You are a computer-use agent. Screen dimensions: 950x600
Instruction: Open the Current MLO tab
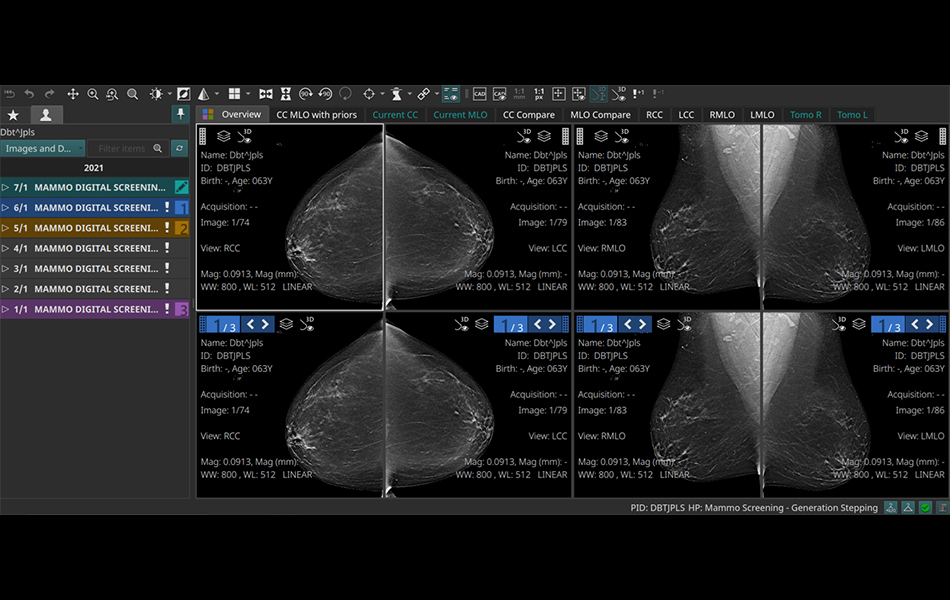pos(460,115)
